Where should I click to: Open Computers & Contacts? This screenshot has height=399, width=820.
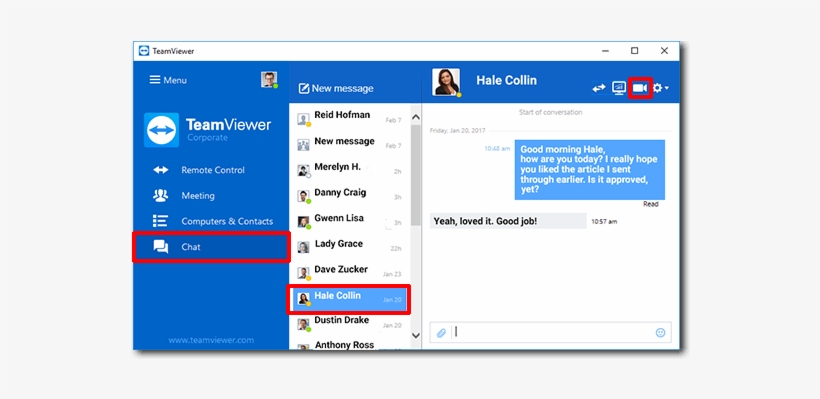pyautogui.click(x=211, y=221)
